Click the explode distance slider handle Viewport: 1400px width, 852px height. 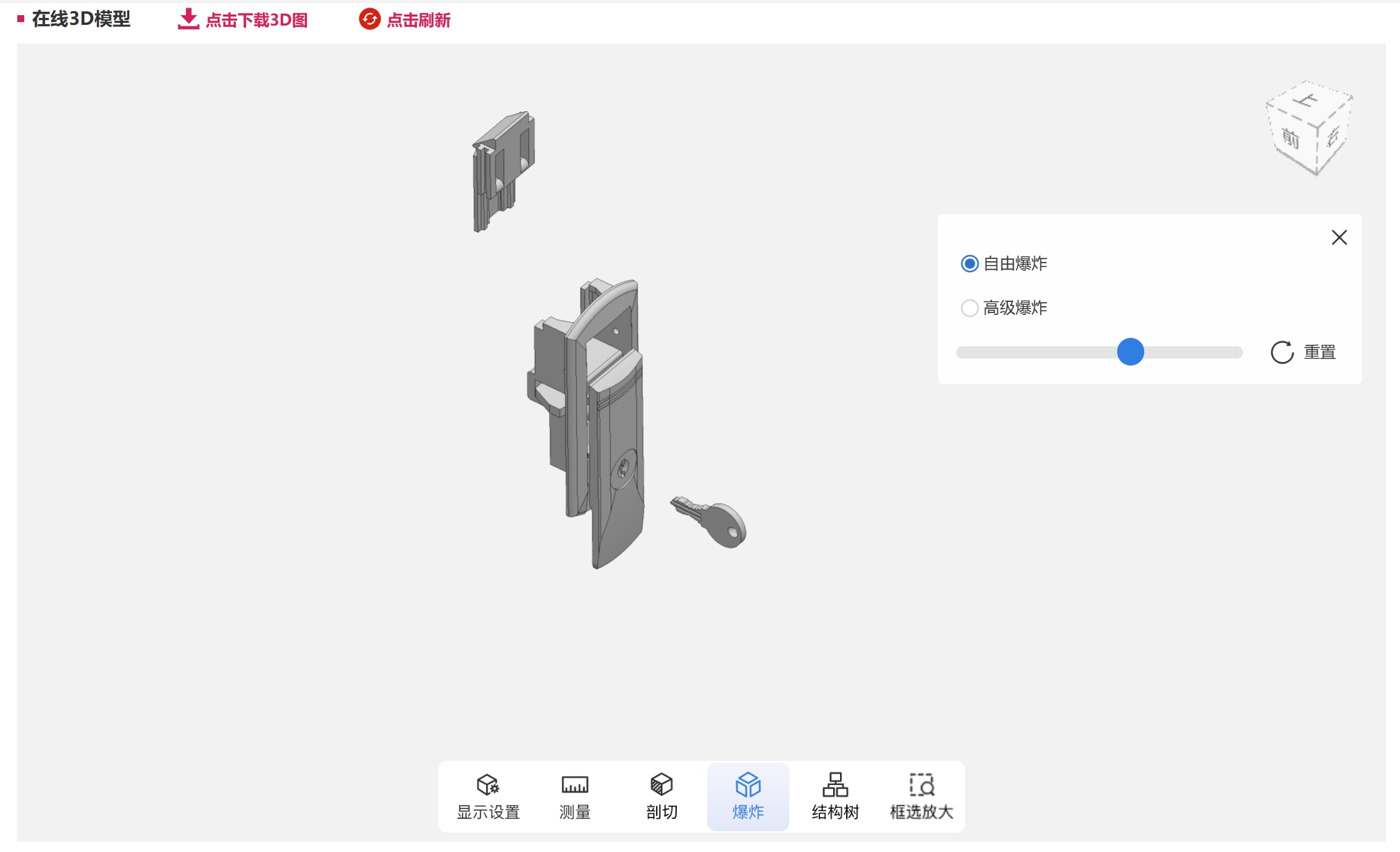1130,352
